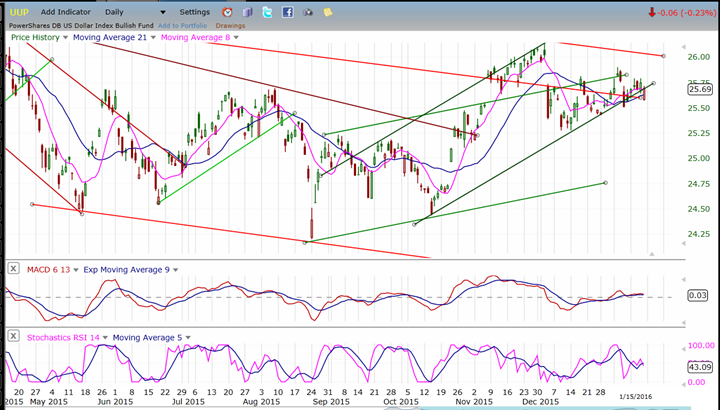
Task: Click the Moving Average 8 label
Action: click(196, 38)
